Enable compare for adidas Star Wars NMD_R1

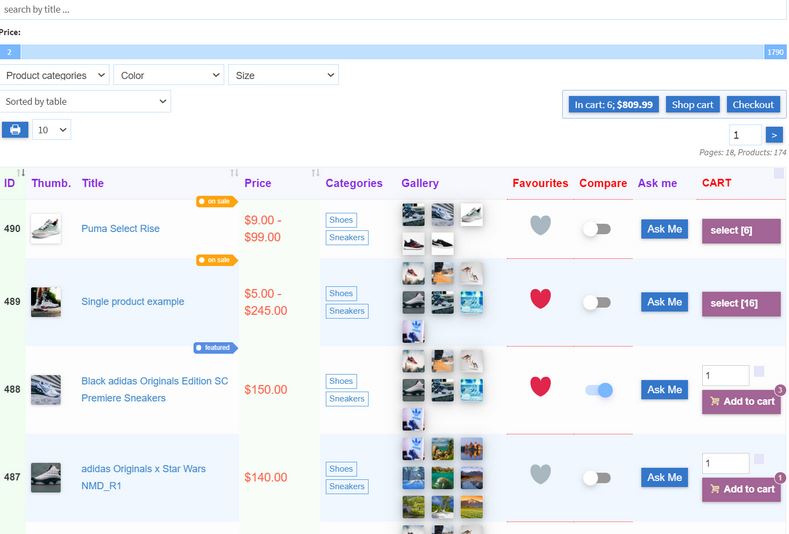(x=597, y=478)
